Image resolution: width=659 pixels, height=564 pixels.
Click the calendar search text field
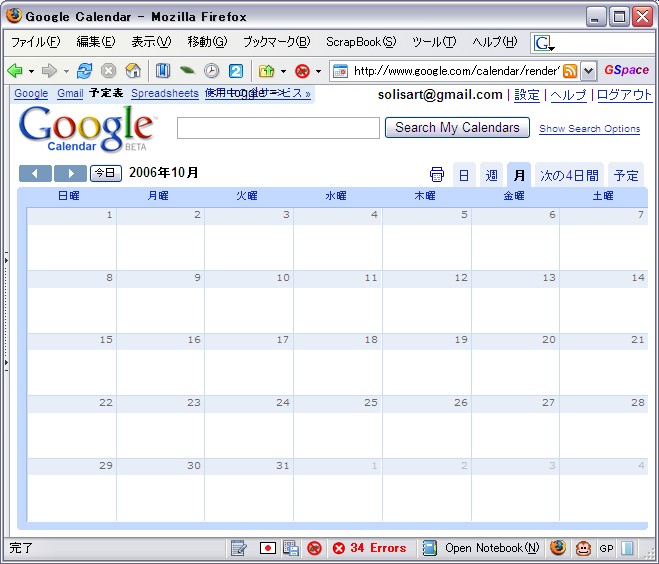pyautogui.click(x=278, y=128)
